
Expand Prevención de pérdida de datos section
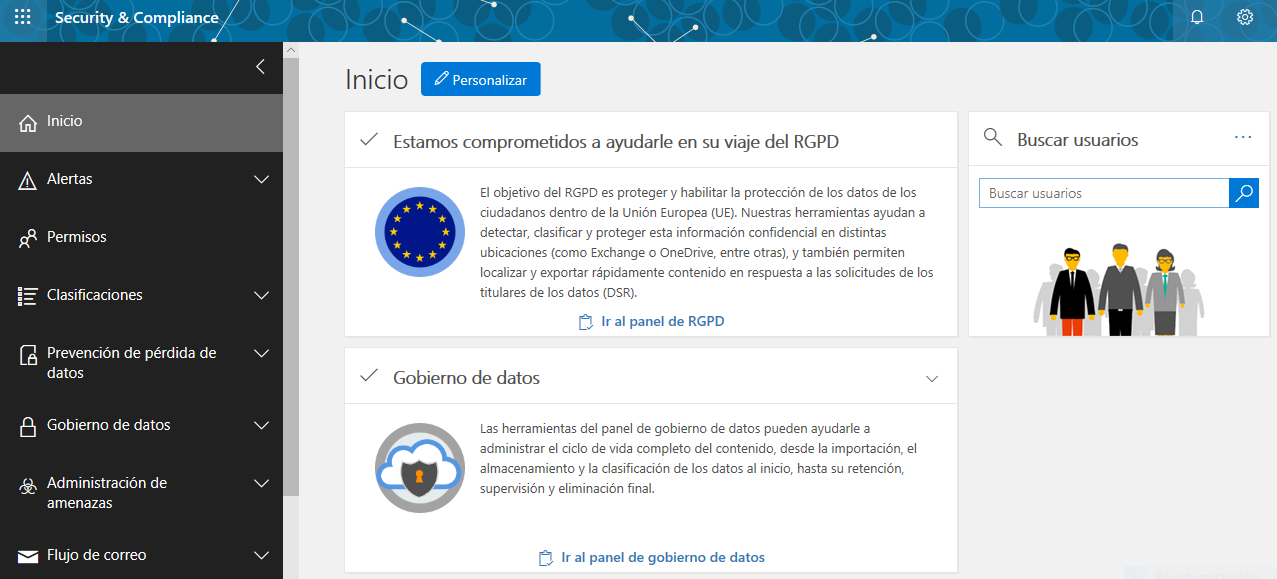click(261, 354)
